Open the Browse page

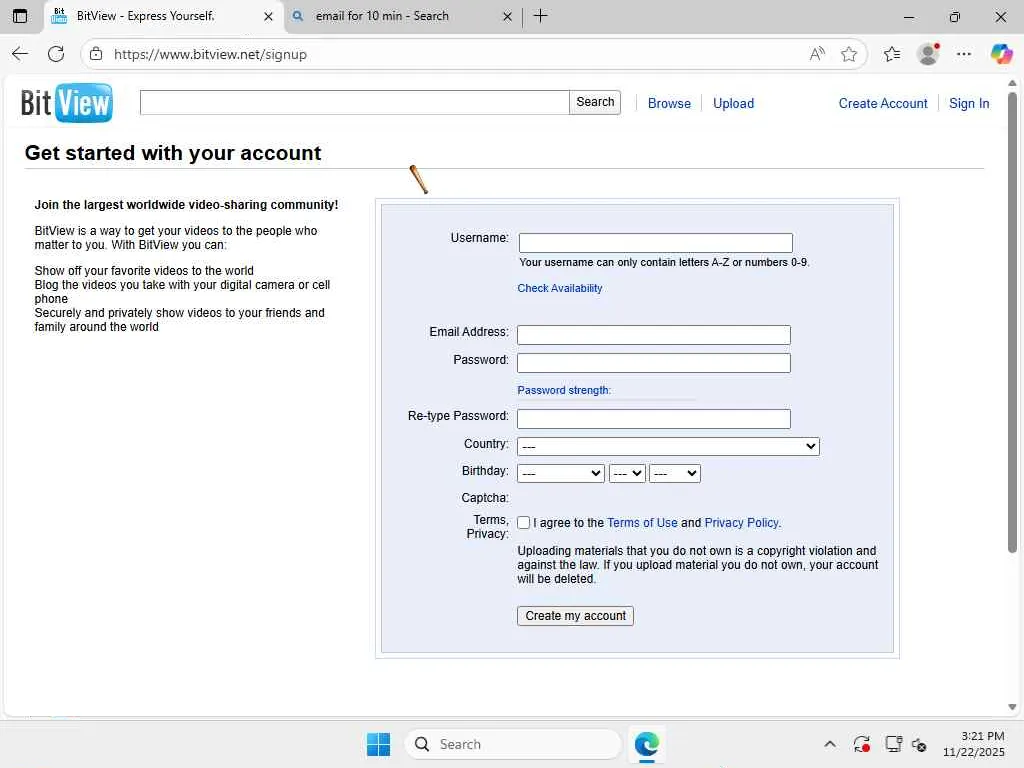tap(669, 103)
